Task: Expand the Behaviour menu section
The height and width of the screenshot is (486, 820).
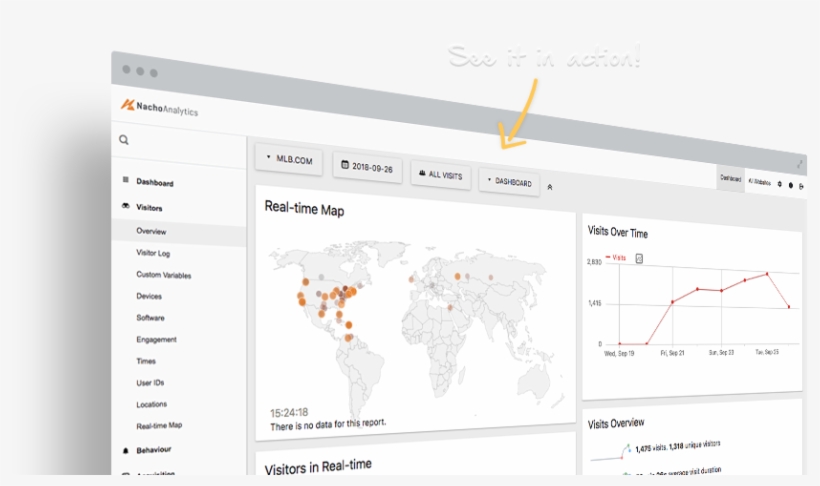Action: 154,449
